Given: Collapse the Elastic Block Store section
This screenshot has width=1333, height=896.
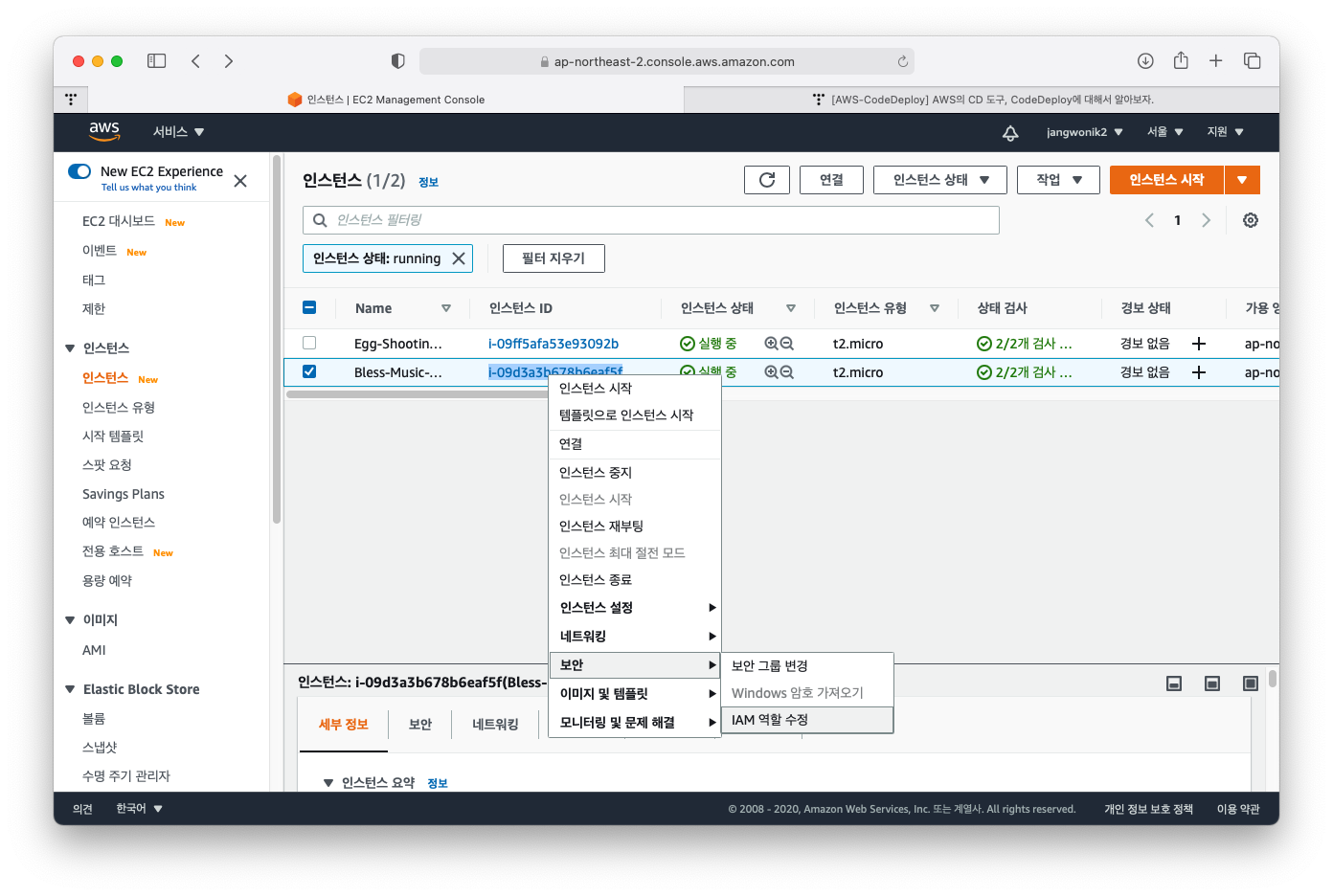Looking at the screenshot, I should coord(70,689).
